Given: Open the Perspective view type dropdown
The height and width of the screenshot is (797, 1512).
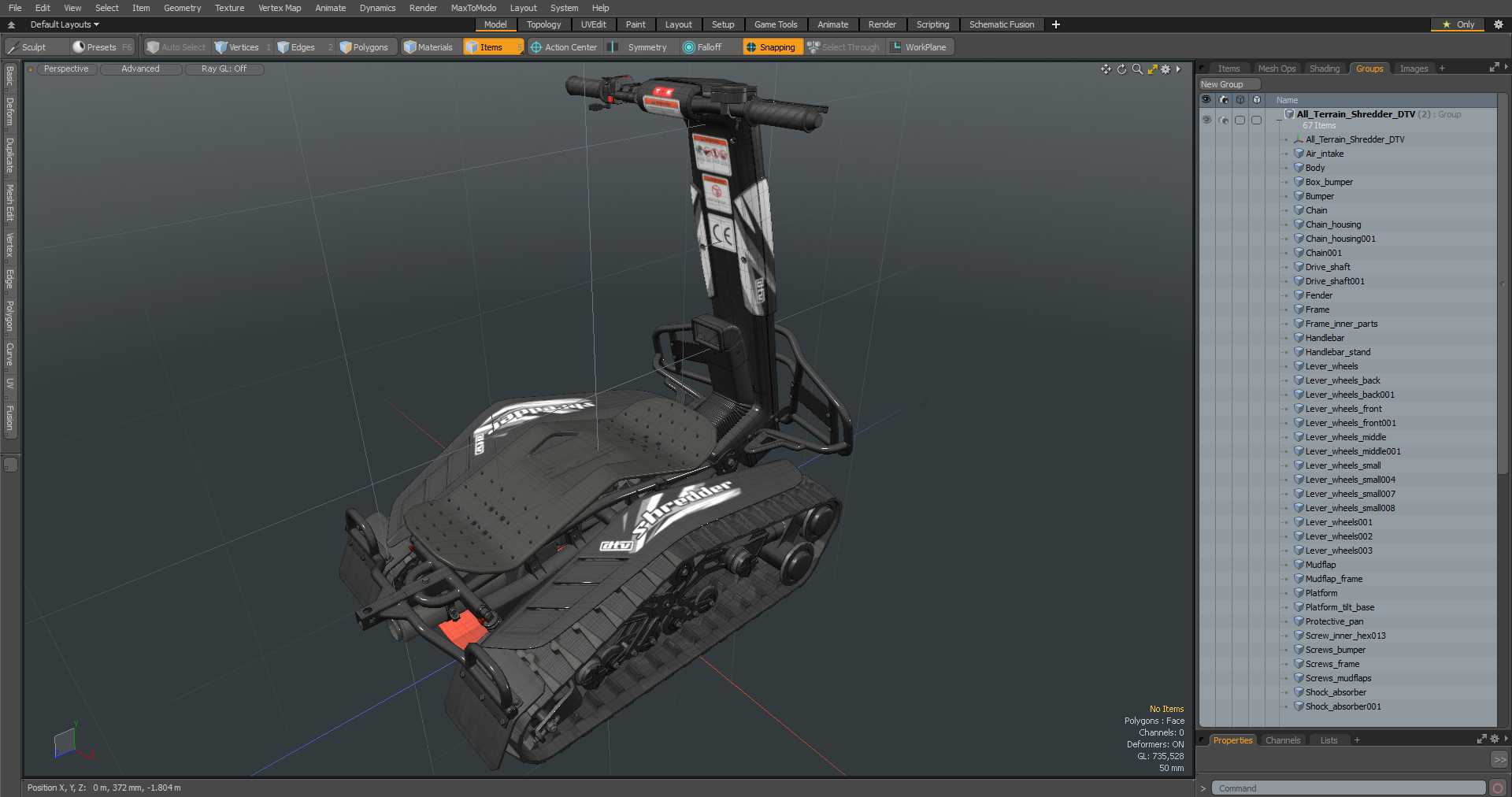Looking at the screenshot, I should coord(66,69).
